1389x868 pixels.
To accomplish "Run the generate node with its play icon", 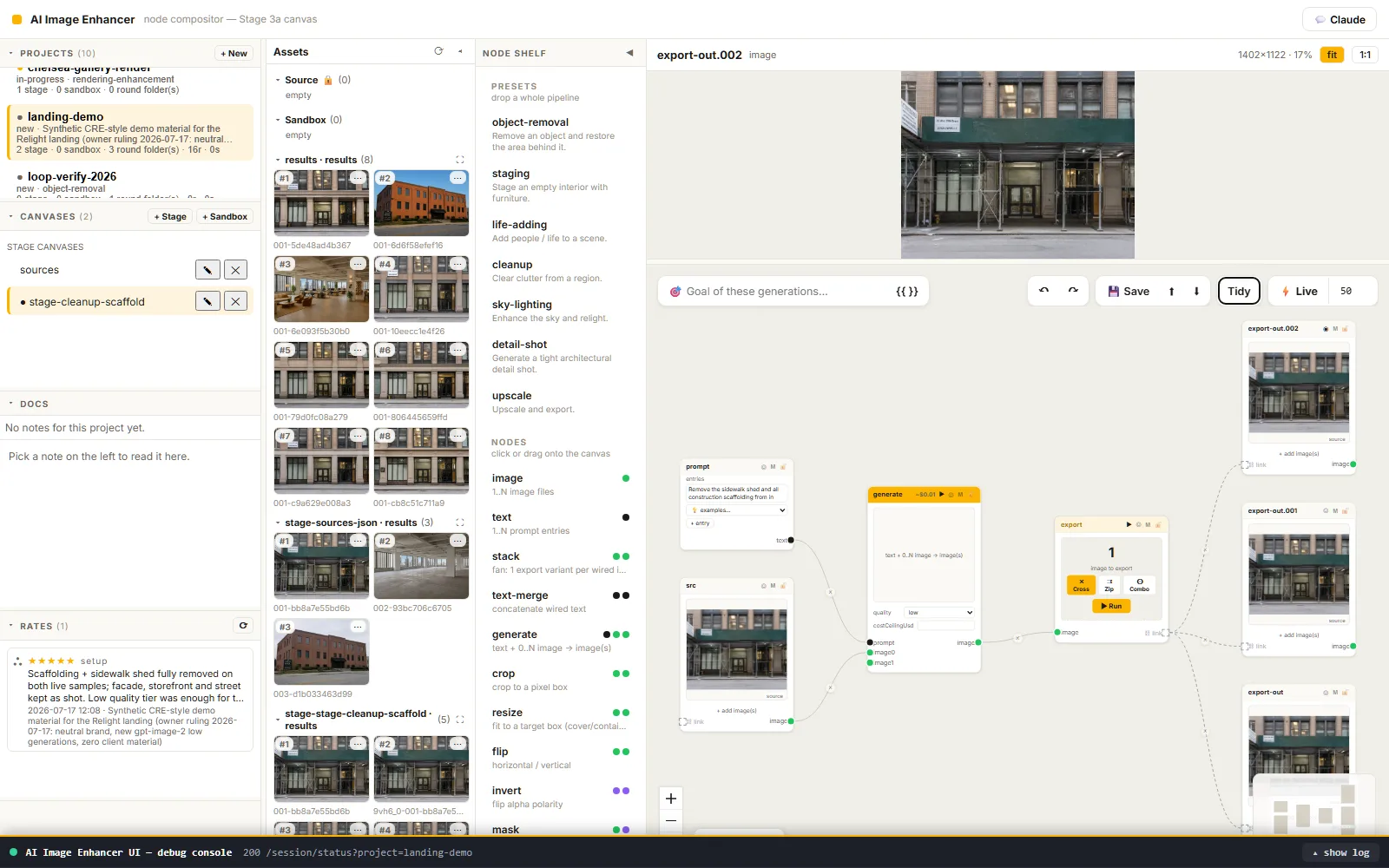I will pyautogui.click(x=941, y=495).
